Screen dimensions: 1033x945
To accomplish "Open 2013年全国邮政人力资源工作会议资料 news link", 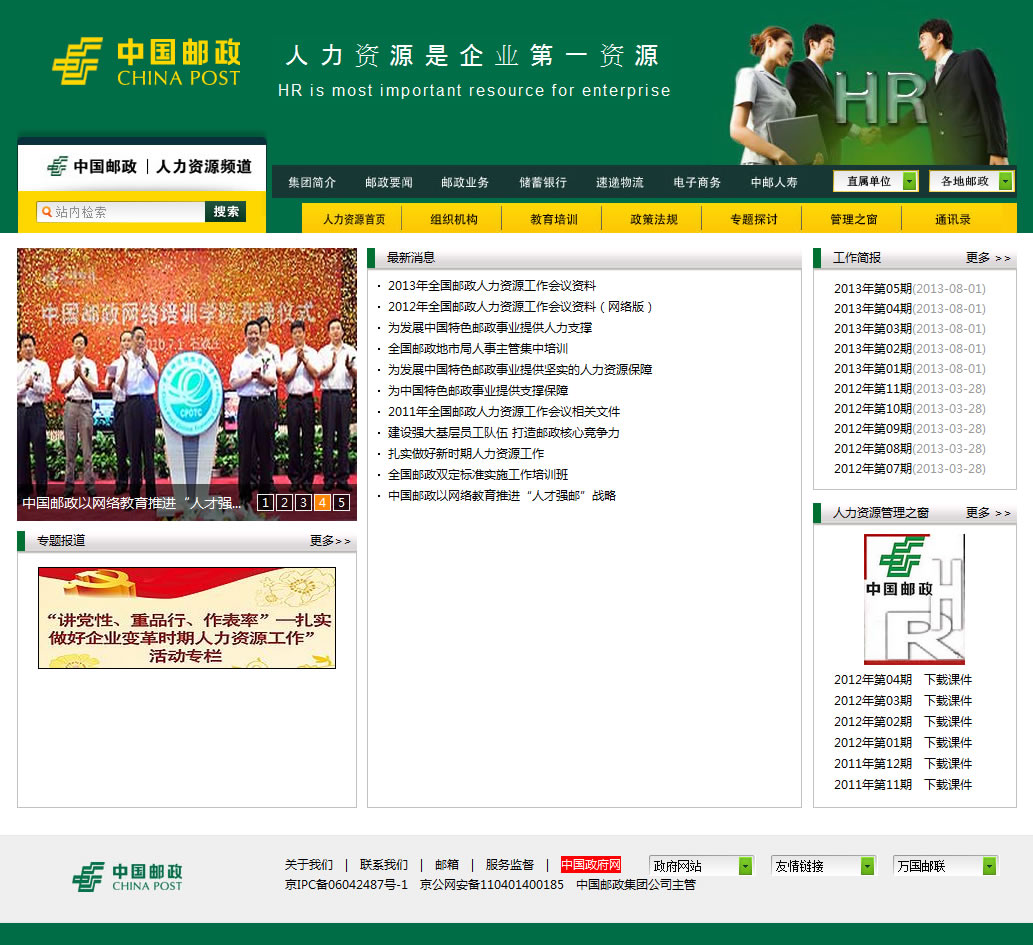I will click(x=491, y=285).
